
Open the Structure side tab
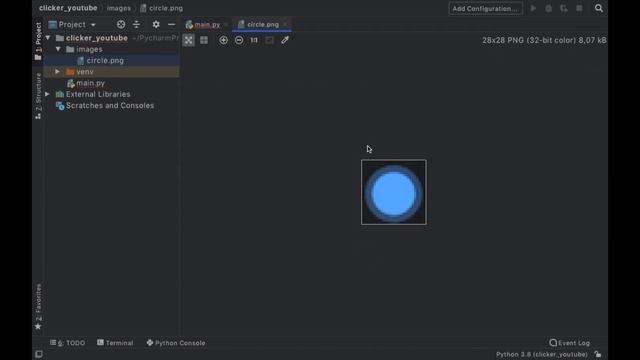[38, 96]
